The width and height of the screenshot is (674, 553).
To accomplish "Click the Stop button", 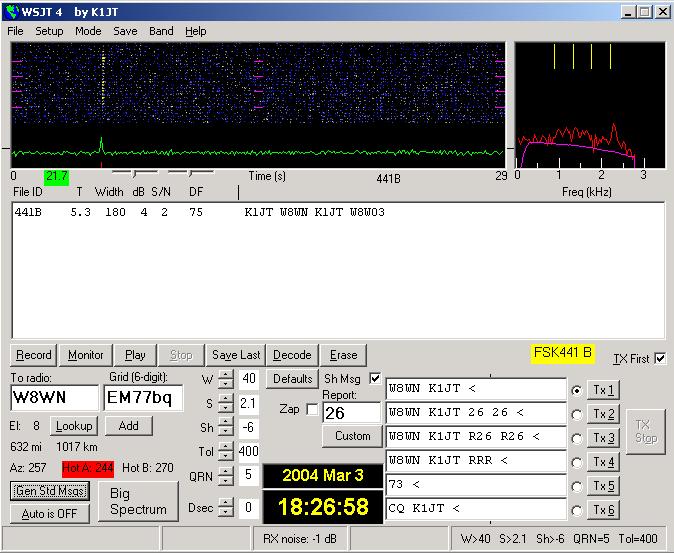I will click(181, 355).
